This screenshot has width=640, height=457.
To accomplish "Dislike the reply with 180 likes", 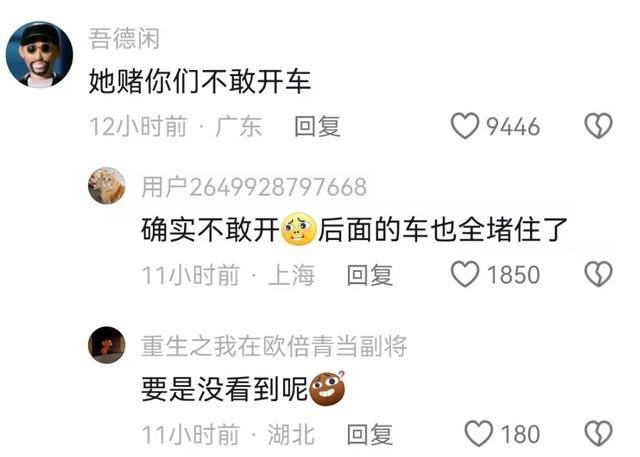I will (598, 433).
